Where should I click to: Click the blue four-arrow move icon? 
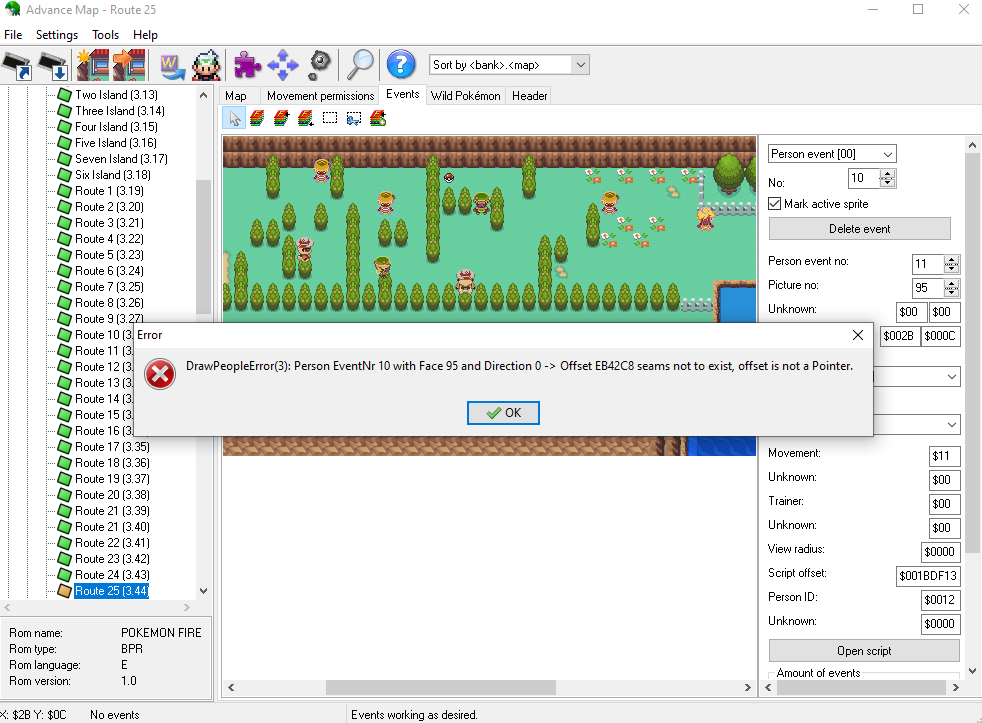[x=283, y=65]
